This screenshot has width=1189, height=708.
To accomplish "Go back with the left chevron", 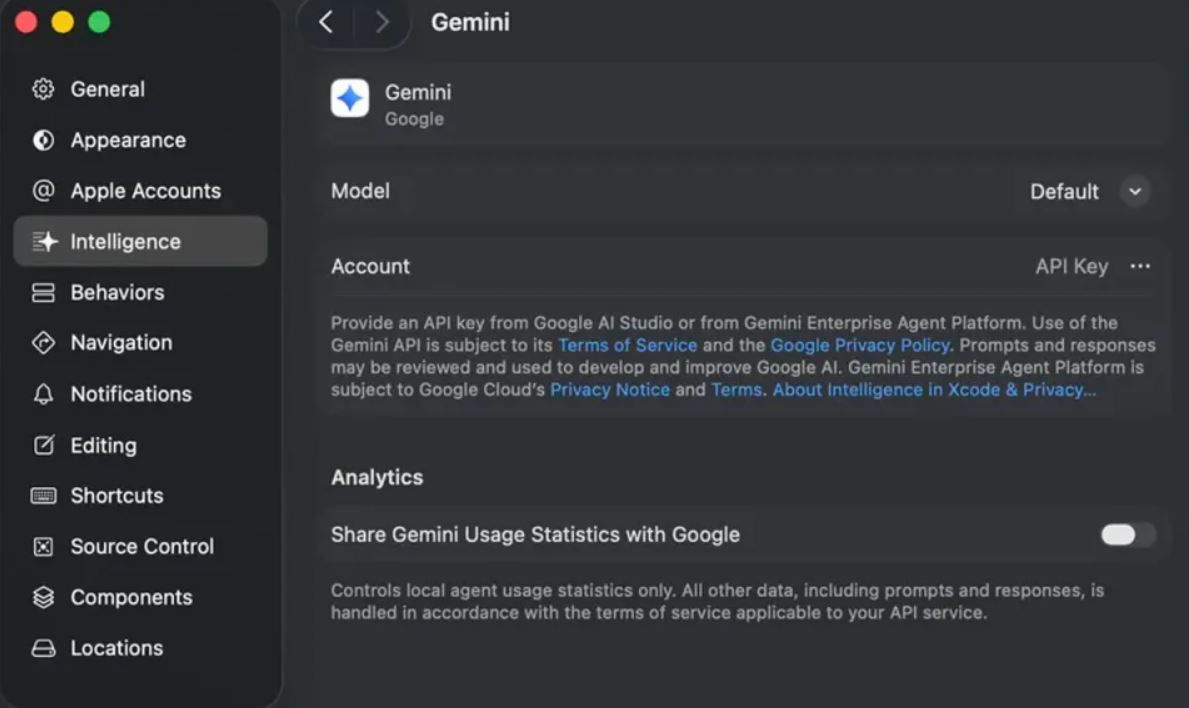I will [x=326, y=22].
